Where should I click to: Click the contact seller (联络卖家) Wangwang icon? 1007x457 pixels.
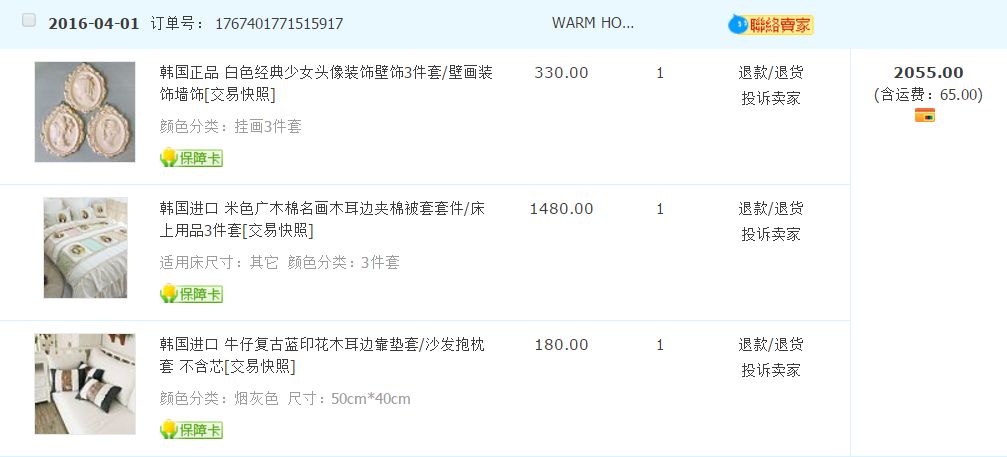pos(771,25)
